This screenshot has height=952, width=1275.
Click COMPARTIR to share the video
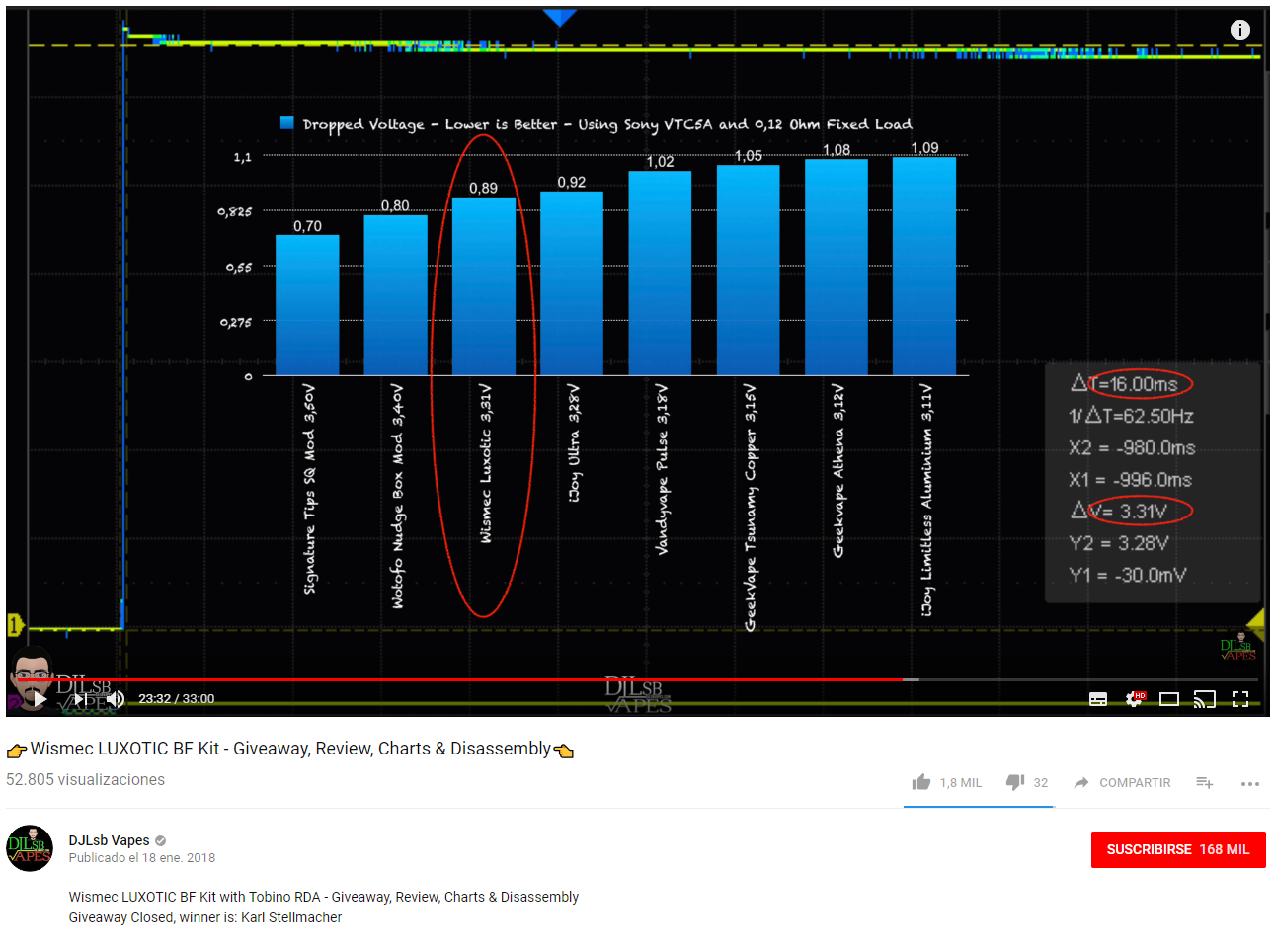pos(1123,782)
